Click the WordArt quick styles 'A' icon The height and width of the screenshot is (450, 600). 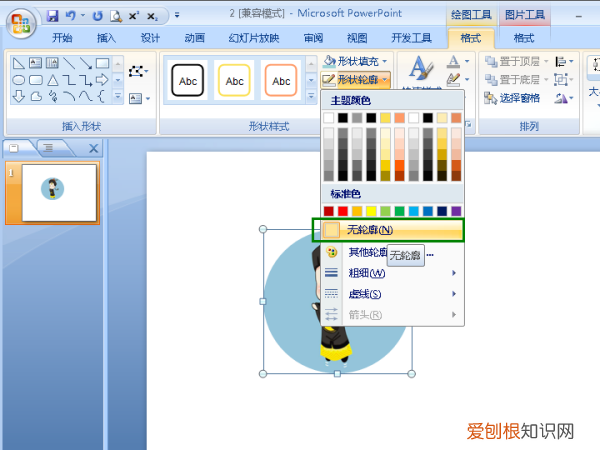(x=421, y=68)
